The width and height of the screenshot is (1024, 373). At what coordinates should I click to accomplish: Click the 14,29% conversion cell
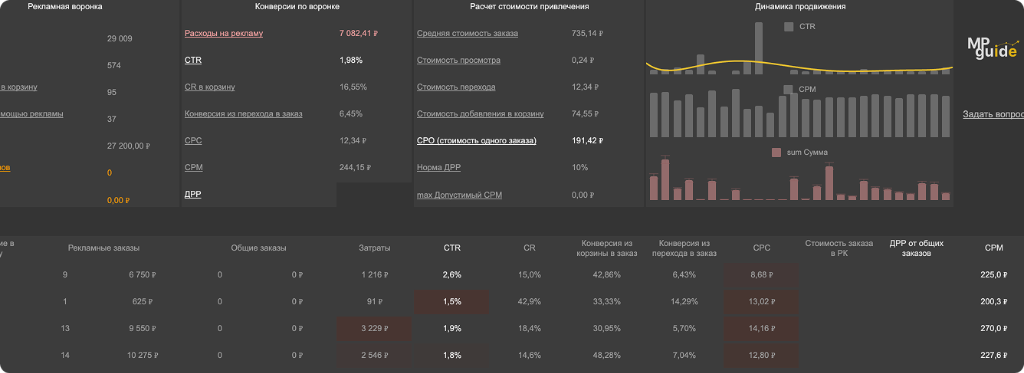coord(684,302)
